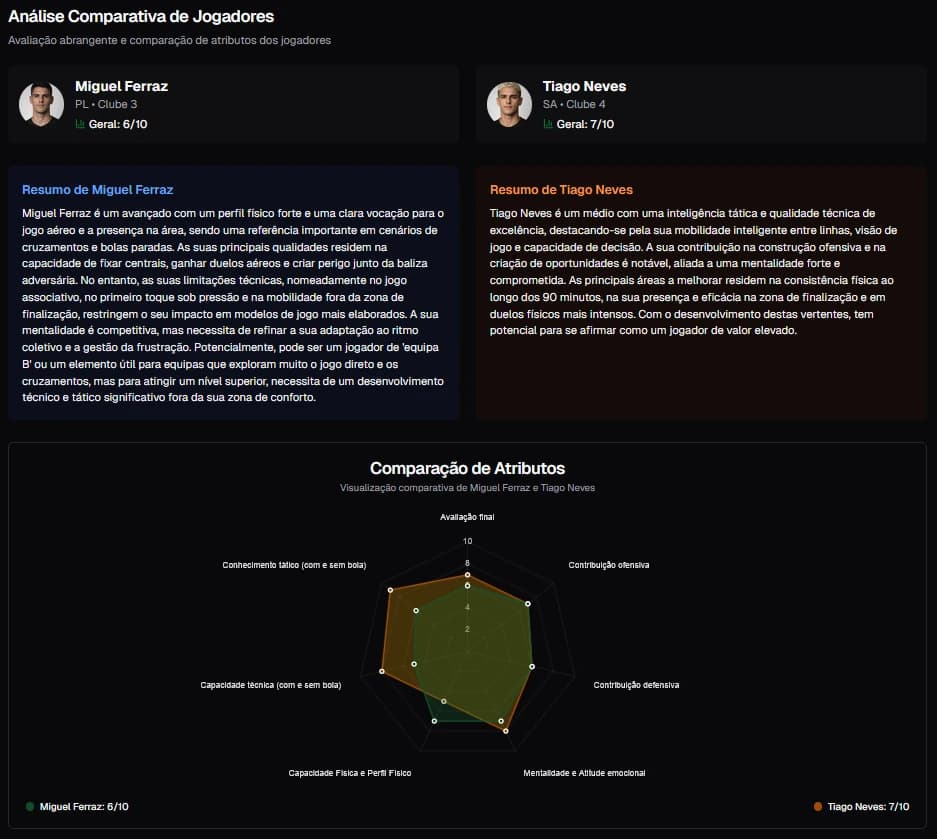Toggle the Tiago Neves: 7/10 legend series
This screenshot has width=937, height=839.
coord(868,806)
